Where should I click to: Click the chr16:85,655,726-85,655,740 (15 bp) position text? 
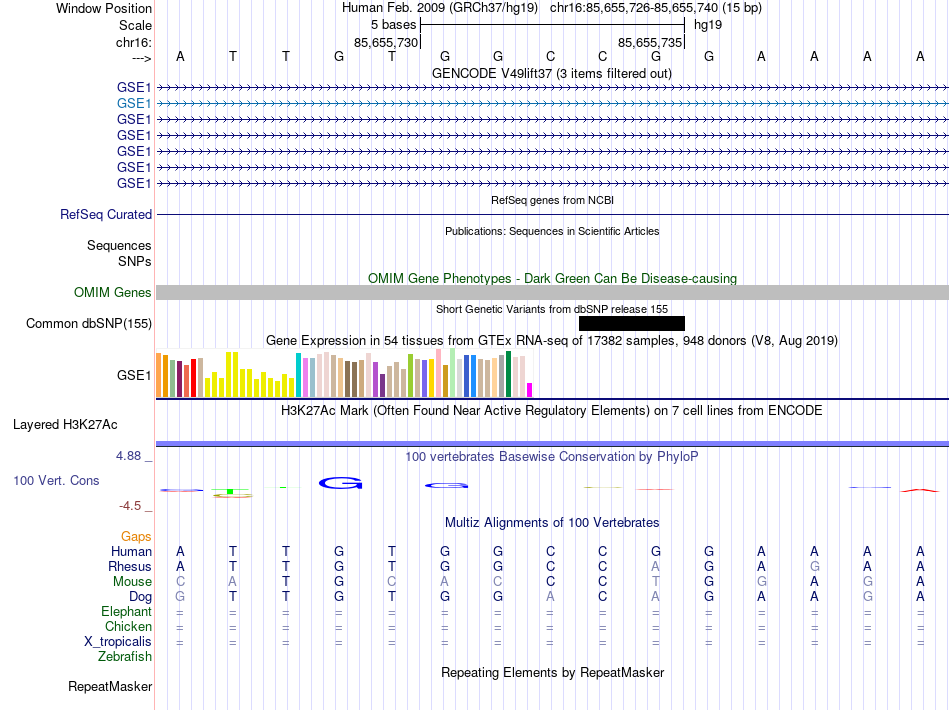click(656, 8)
